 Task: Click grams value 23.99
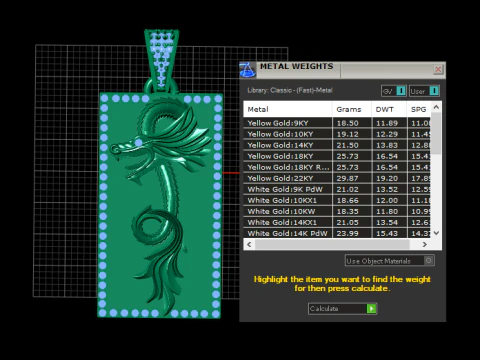pyautogui.click(x=347, y=233)
